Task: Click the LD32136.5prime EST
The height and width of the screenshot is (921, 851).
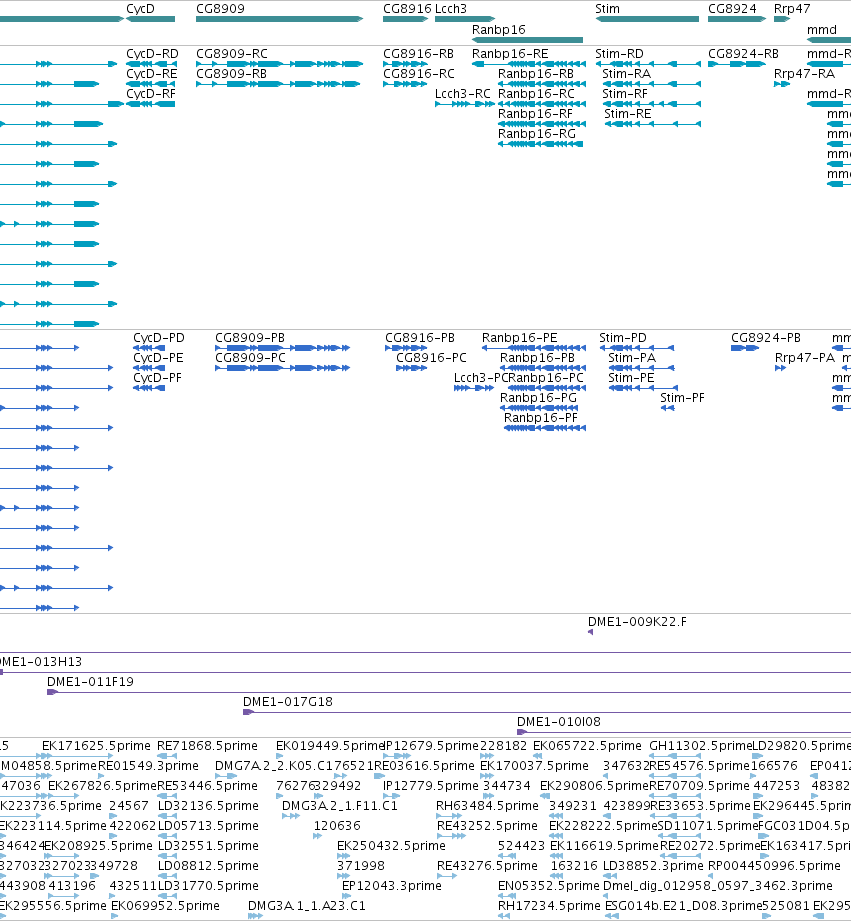Action: tap(167, 816)
